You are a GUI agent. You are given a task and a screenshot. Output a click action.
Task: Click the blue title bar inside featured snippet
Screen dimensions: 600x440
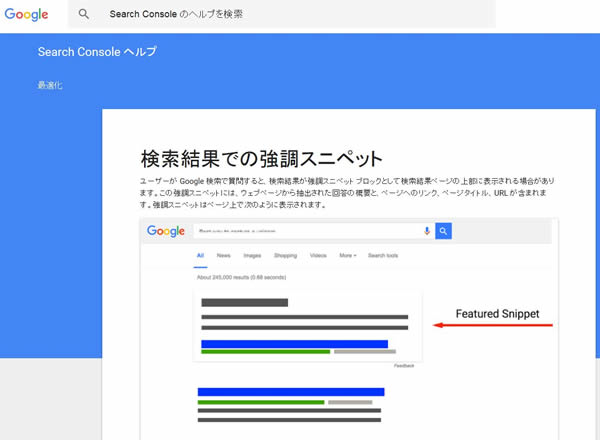[294, 344]
